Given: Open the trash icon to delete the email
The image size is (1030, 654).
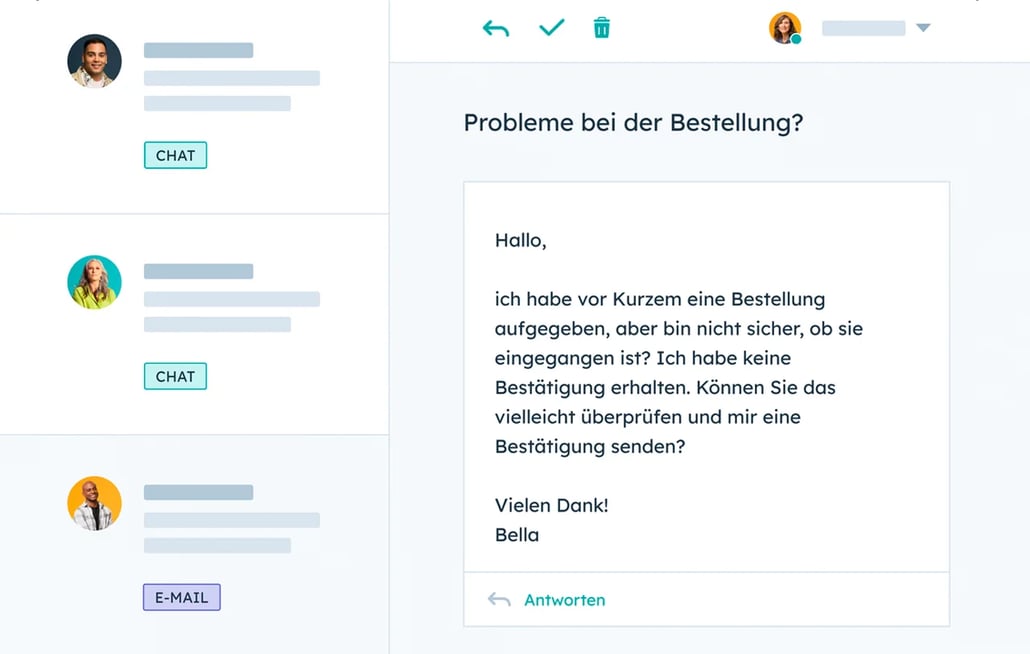Looking at the screenshot, I should pos(600,28).
